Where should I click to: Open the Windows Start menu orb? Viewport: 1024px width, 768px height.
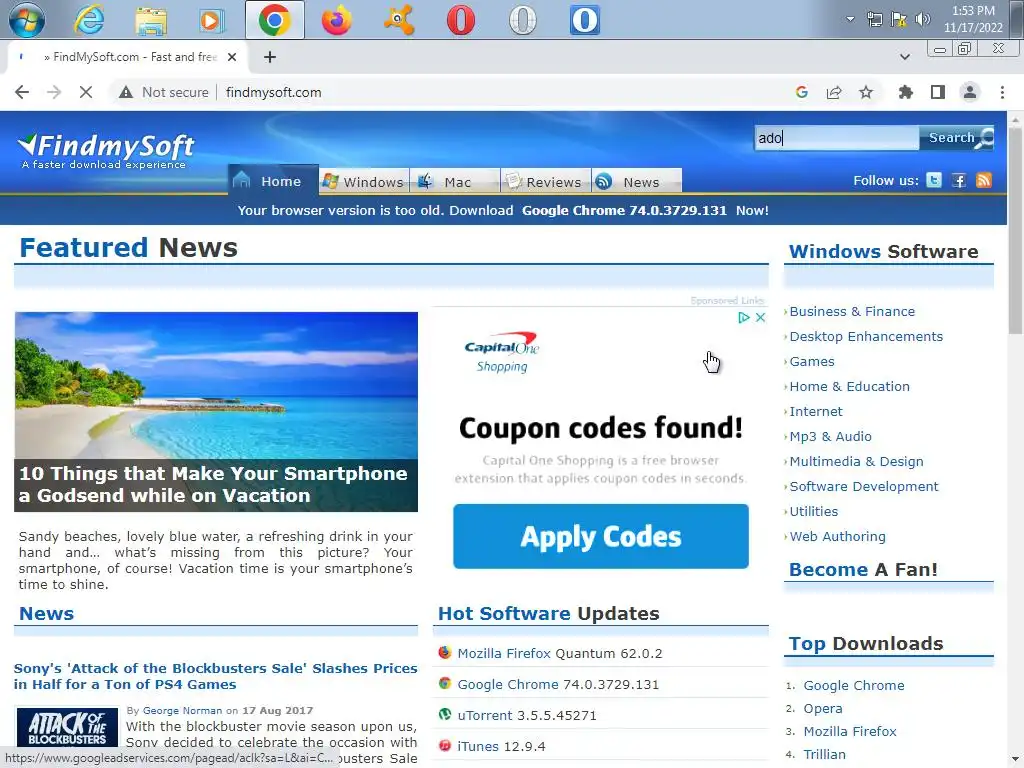27,20
